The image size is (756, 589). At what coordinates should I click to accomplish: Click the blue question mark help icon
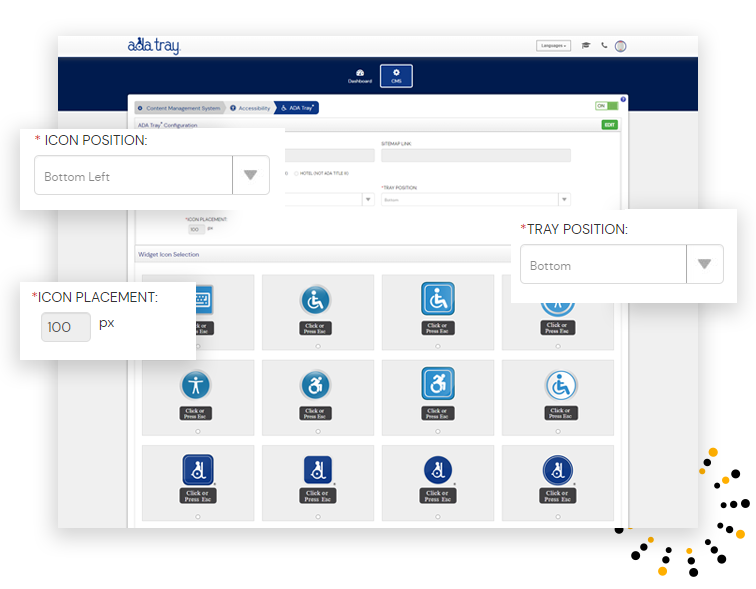tap(623, 99)
